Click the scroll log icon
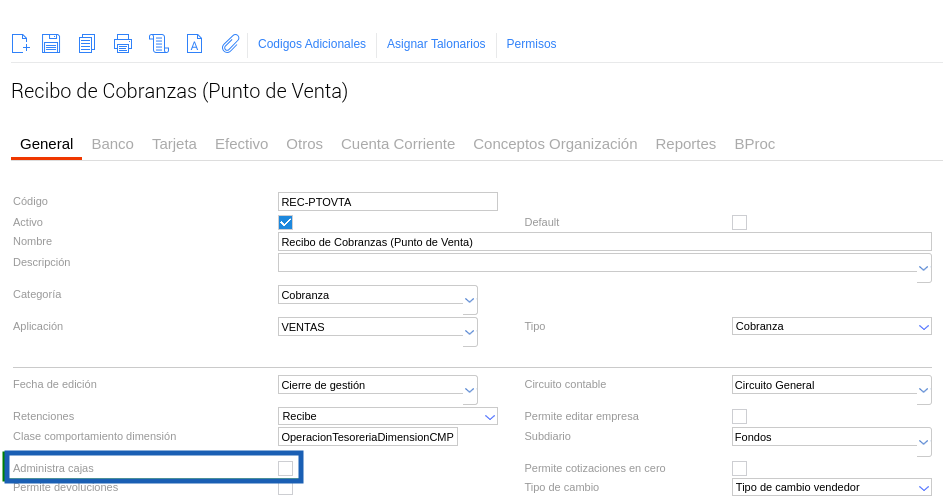This screenshot has width=943, height=502. click(159, 43)
